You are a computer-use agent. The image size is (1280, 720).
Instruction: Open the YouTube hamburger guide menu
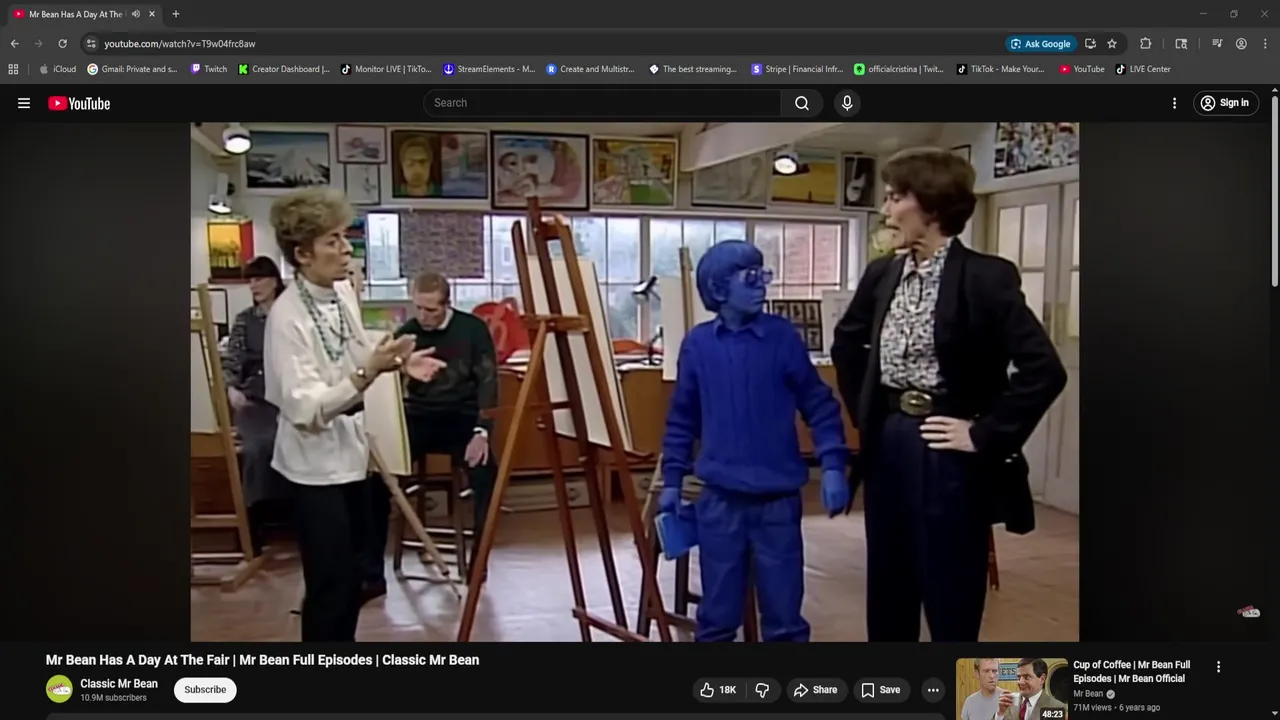tap(24, 103)
